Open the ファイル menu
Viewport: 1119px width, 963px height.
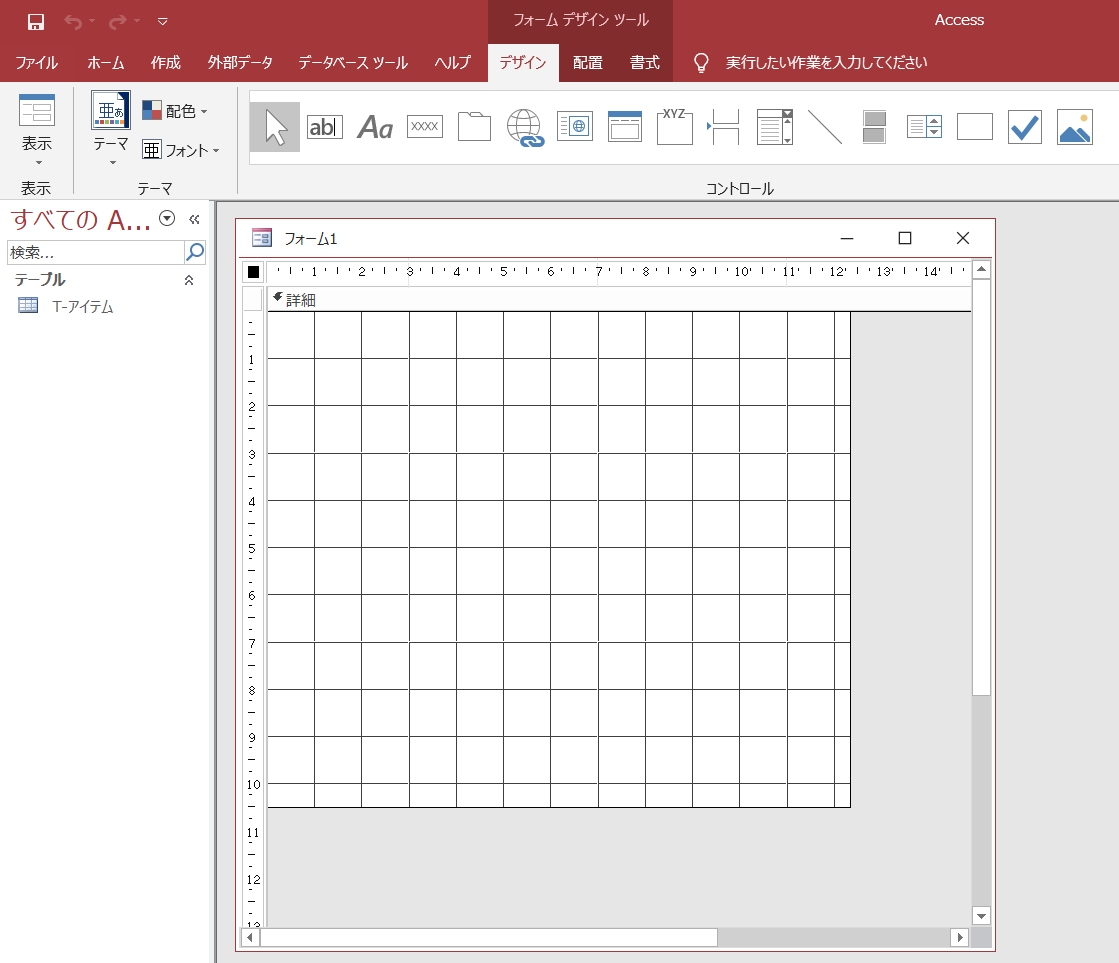click(36, 63)
